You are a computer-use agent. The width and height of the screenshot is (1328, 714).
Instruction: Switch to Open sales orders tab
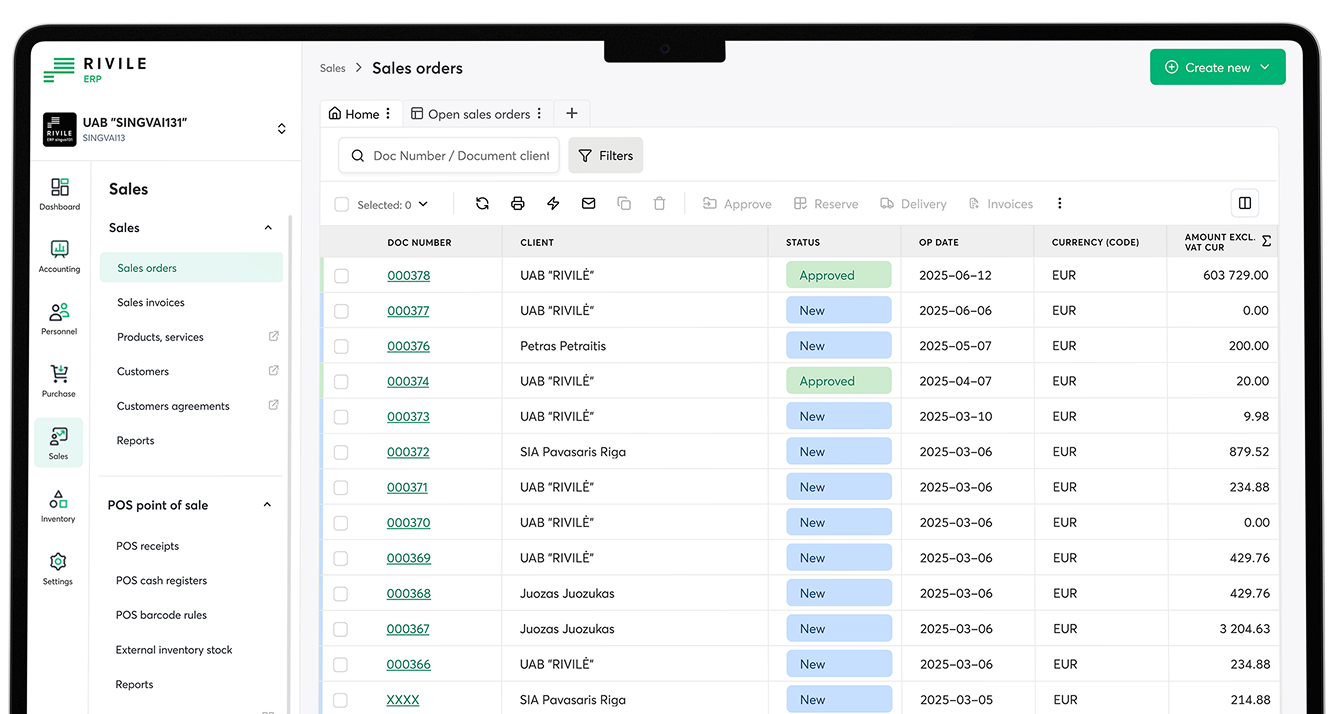click(478, 114)
